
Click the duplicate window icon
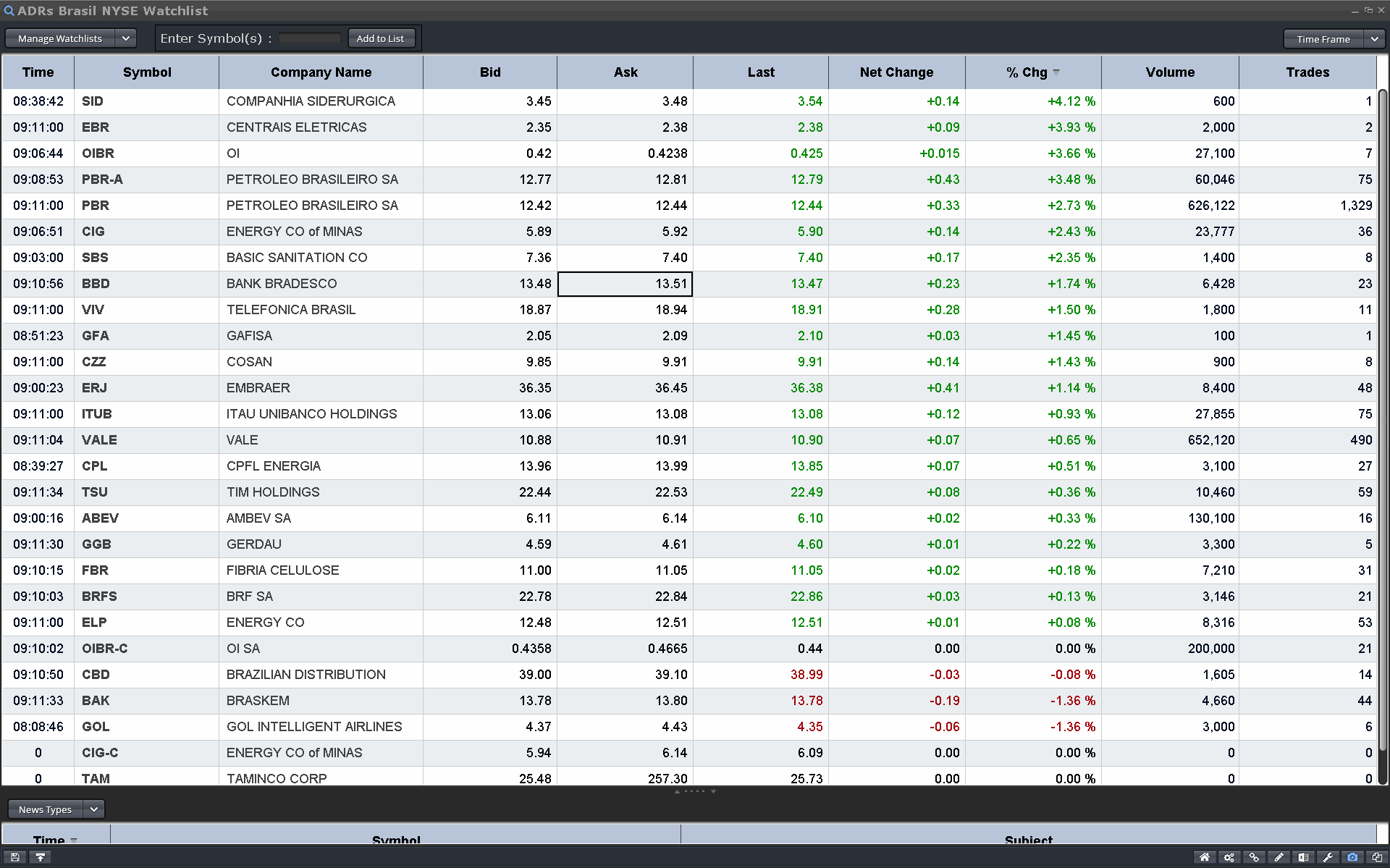pyautogui.click(x=1377, y=857)
